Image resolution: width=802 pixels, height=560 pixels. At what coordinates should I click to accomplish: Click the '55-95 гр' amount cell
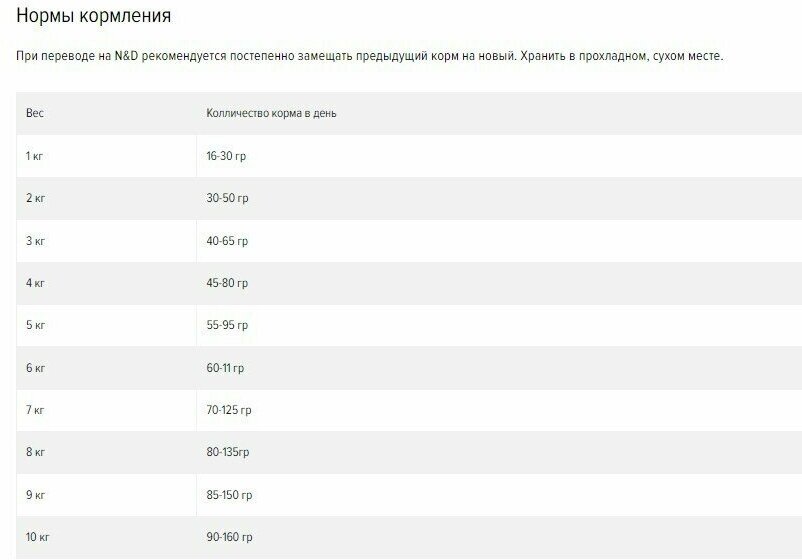tap(499, 325)
